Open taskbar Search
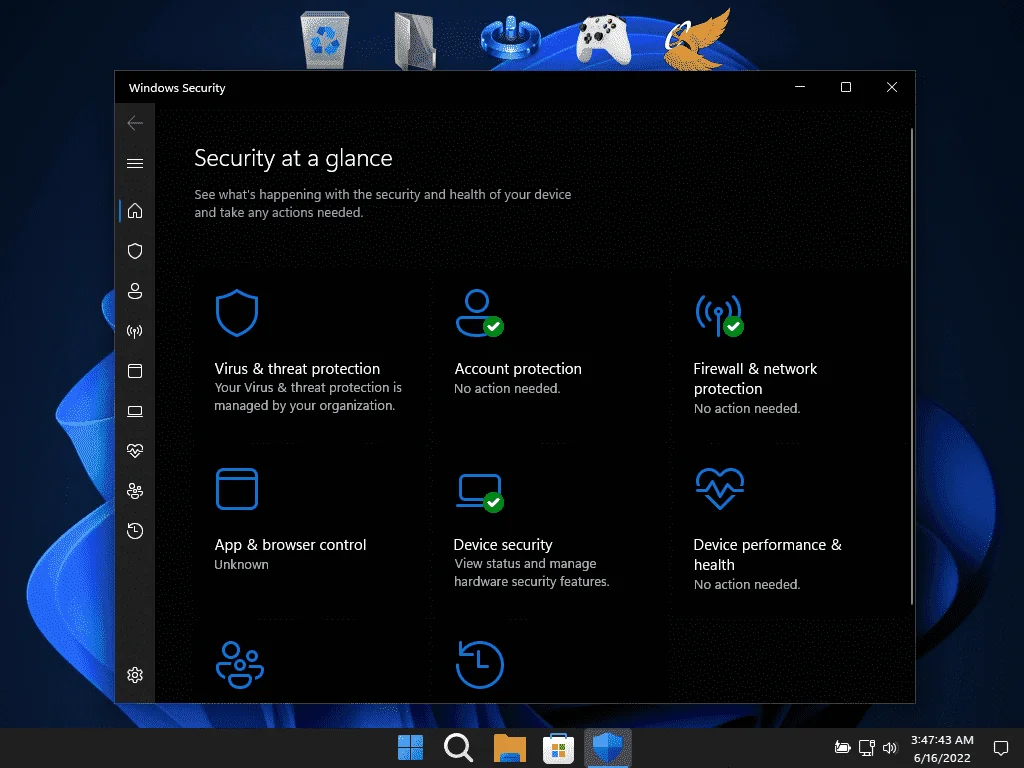 tap(458, 747)
